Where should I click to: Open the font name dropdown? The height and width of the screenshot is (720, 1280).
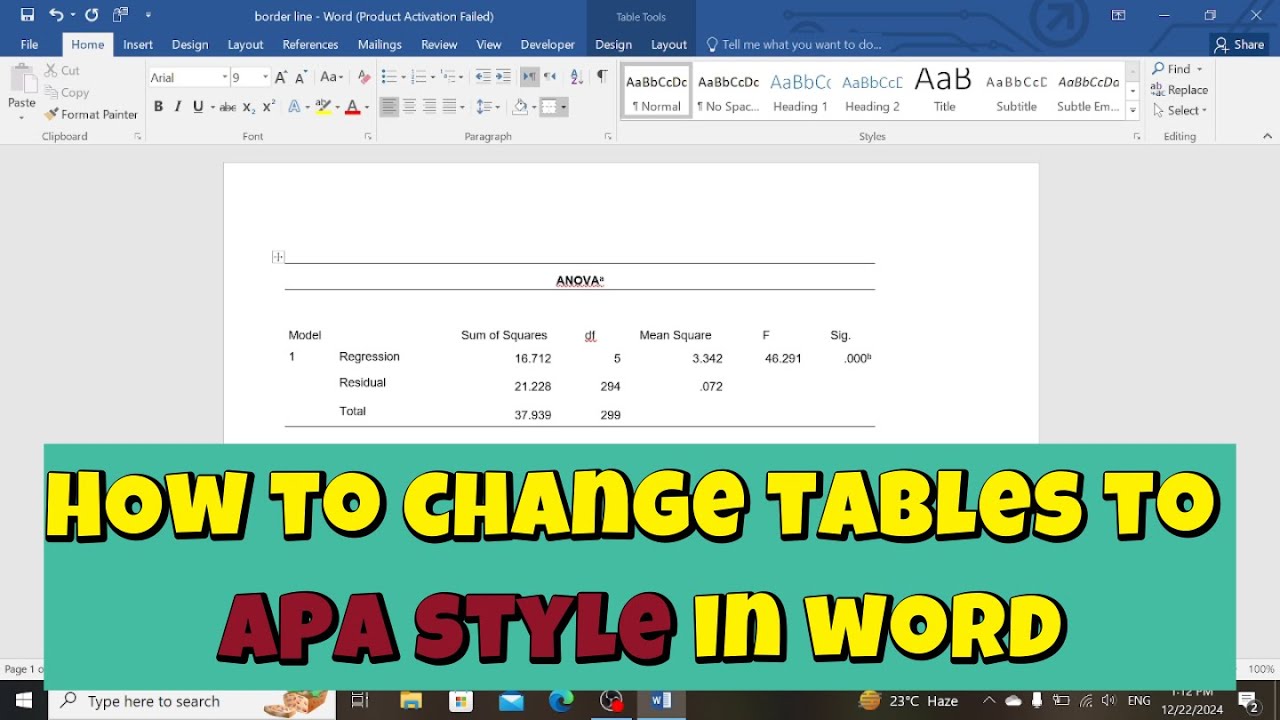[x=224, y=77]
